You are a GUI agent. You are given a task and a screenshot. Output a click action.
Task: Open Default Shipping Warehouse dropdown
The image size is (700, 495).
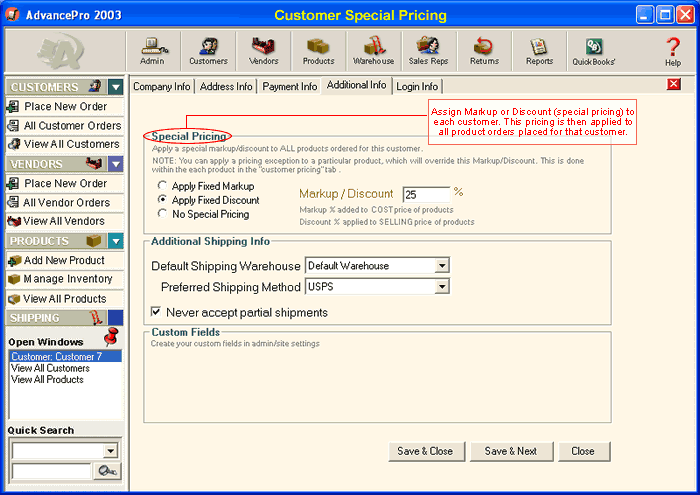[x=442, y=266]
